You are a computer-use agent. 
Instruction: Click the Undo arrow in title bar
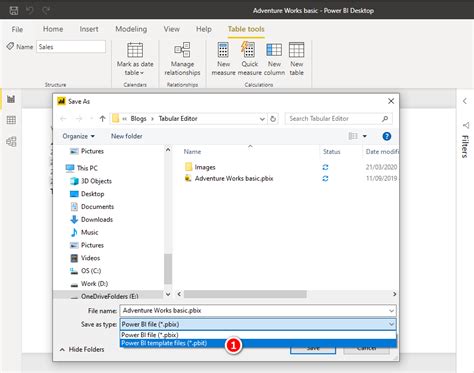30,10
